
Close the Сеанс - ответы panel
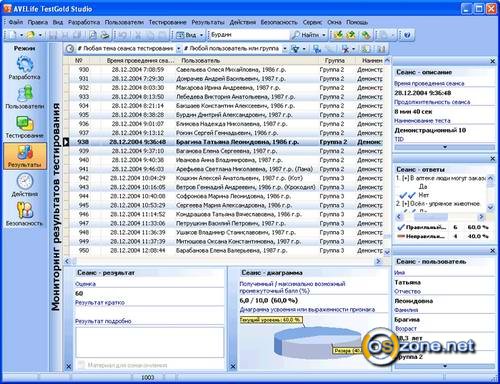point(492,159)
